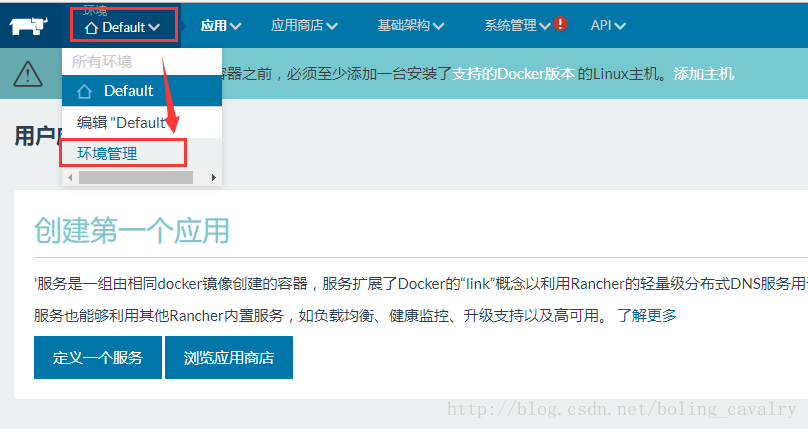Click the 定义一个服务 button

(98, 357)
